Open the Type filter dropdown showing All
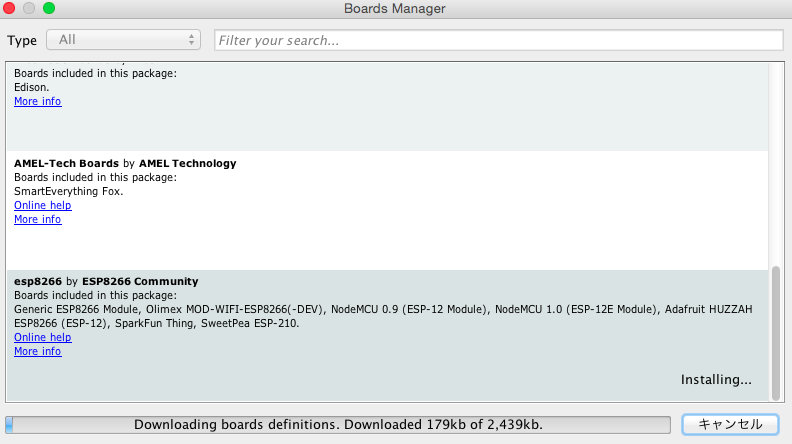792x444 pixels. pyautogui.click(x=123, y=40)
